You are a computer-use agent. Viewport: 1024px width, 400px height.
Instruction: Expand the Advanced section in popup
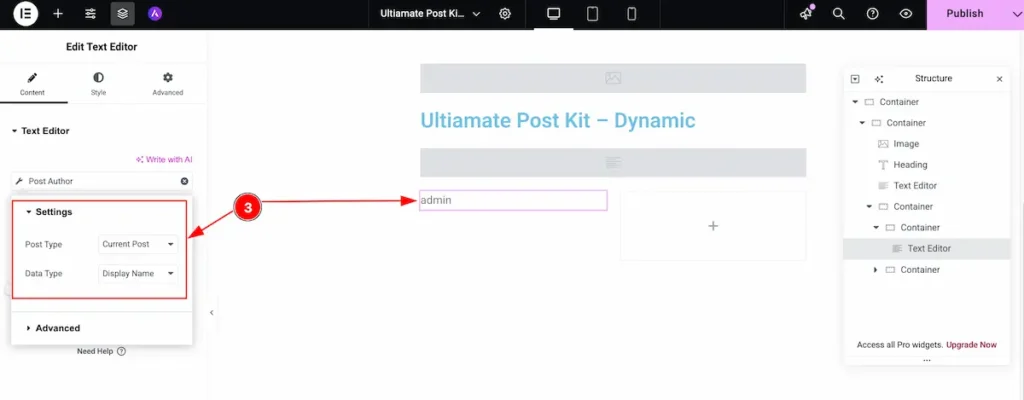pyautogui.click(x=57, y=328)
